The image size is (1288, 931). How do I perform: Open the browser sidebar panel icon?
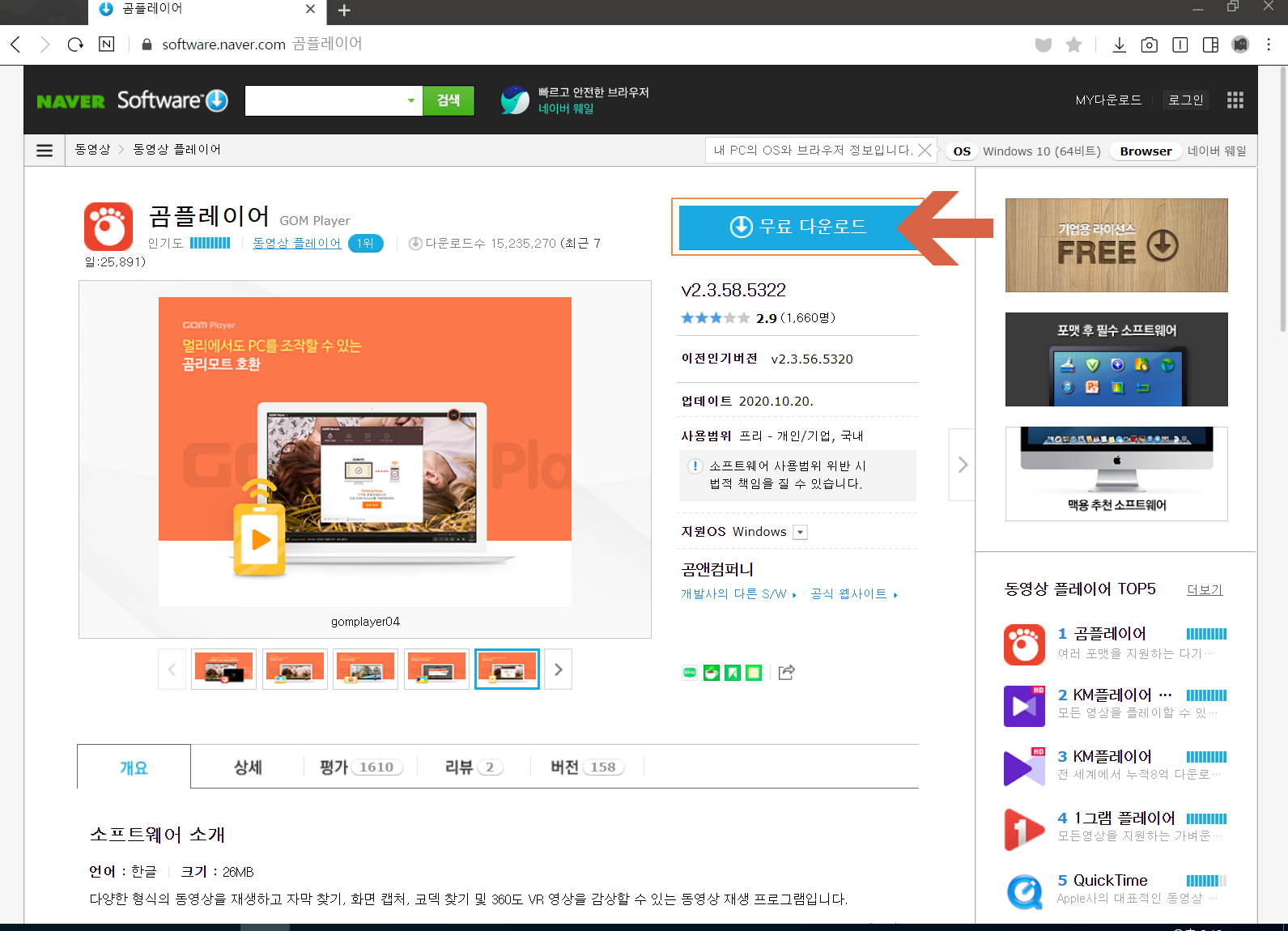coord(1210,45)
